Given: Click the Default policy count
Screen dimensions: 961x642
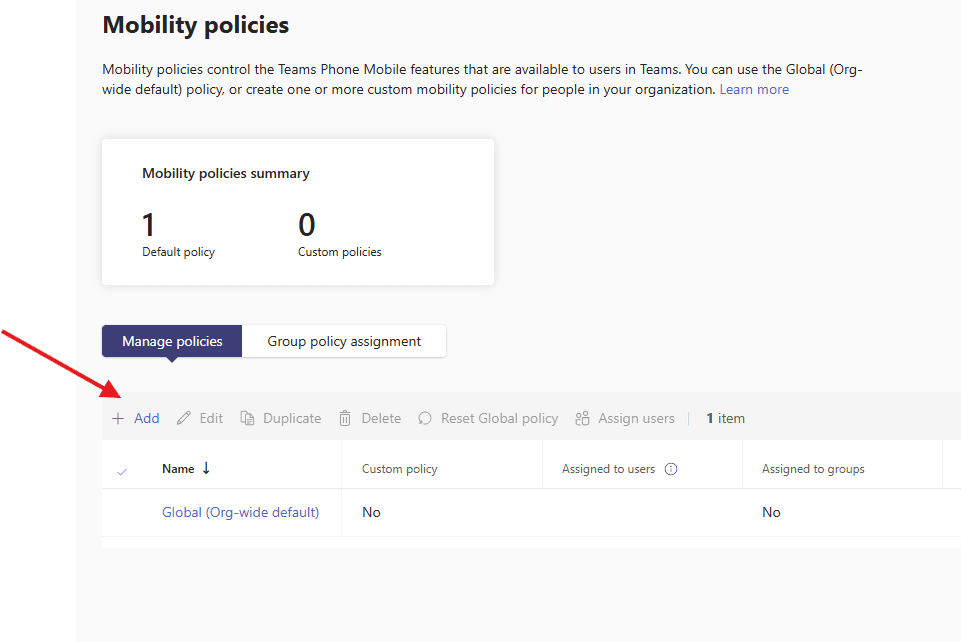Looking at the screenshot, I should coord(149,225).
